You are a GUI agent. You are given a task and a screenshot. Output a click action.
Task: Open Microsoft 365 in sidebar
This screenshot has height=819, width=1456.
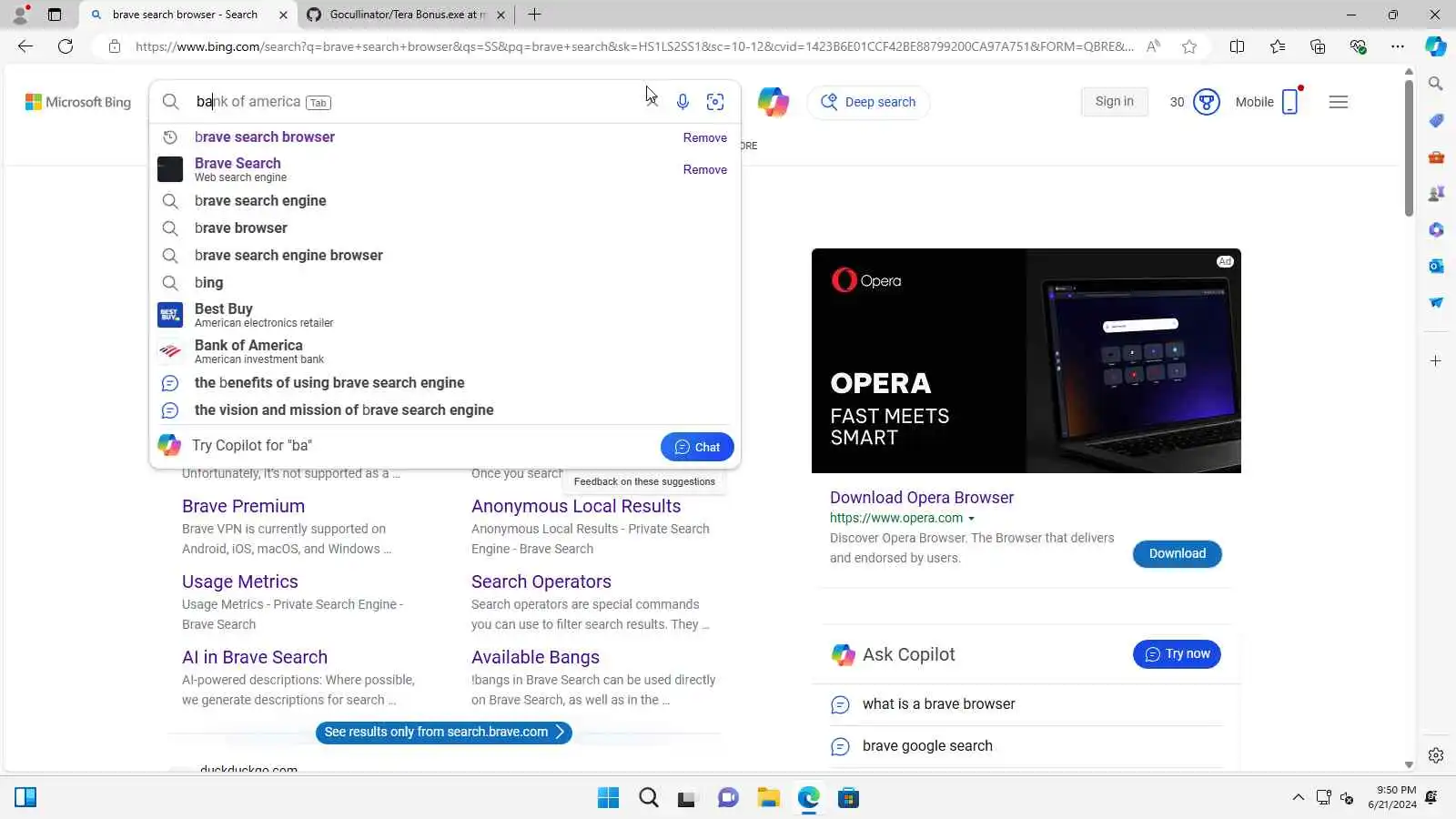pos(1436,229)
